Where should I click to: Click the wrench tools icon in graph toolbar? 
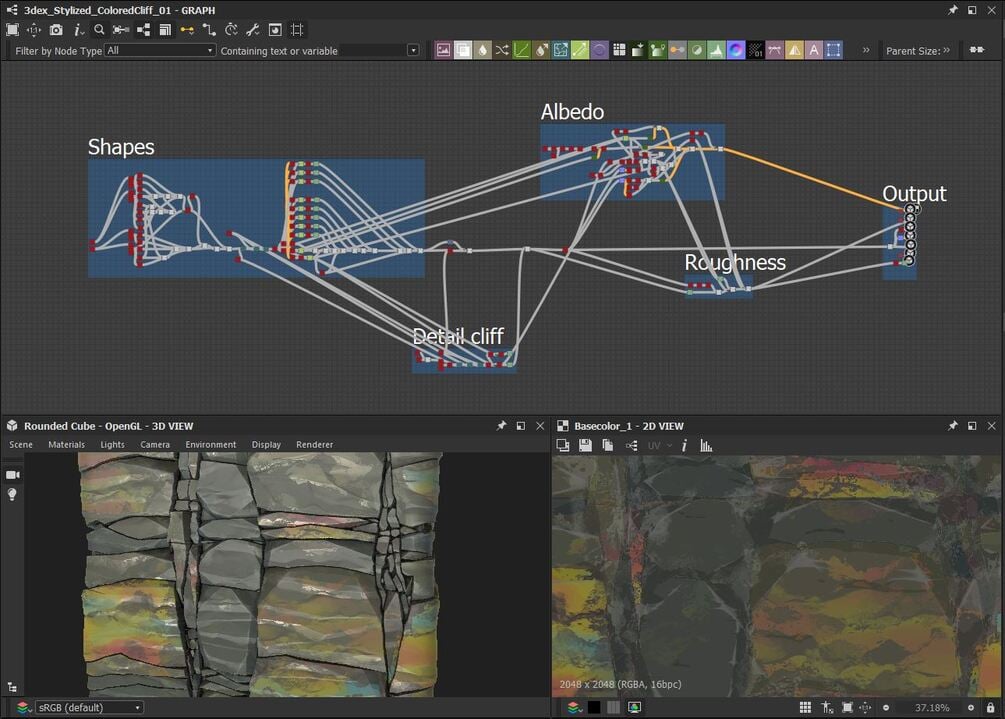click(x=253, y=29)
